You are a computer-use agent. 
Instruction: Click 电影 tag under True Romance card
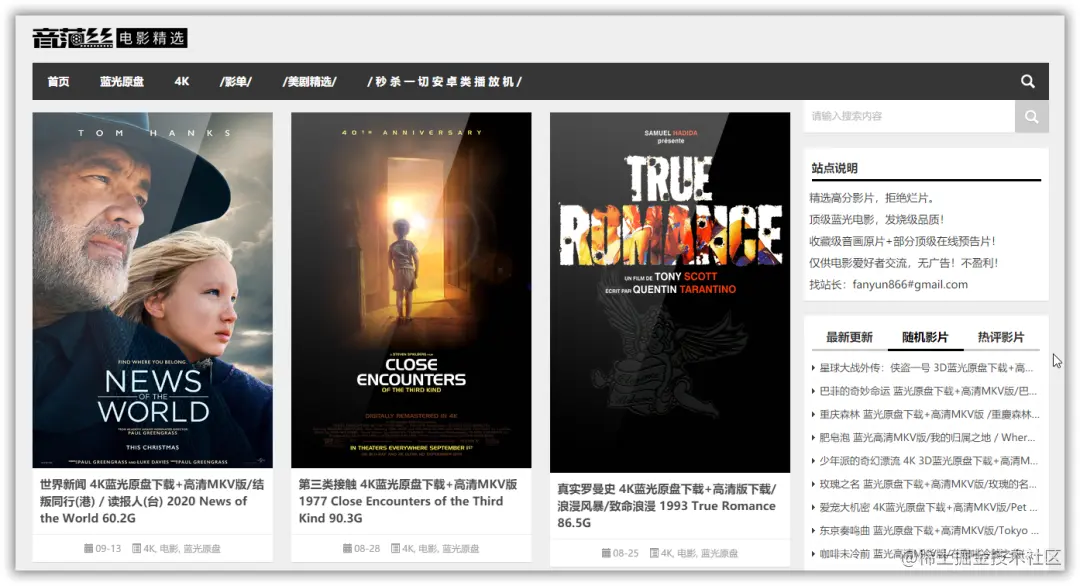[x=686, y=554]
